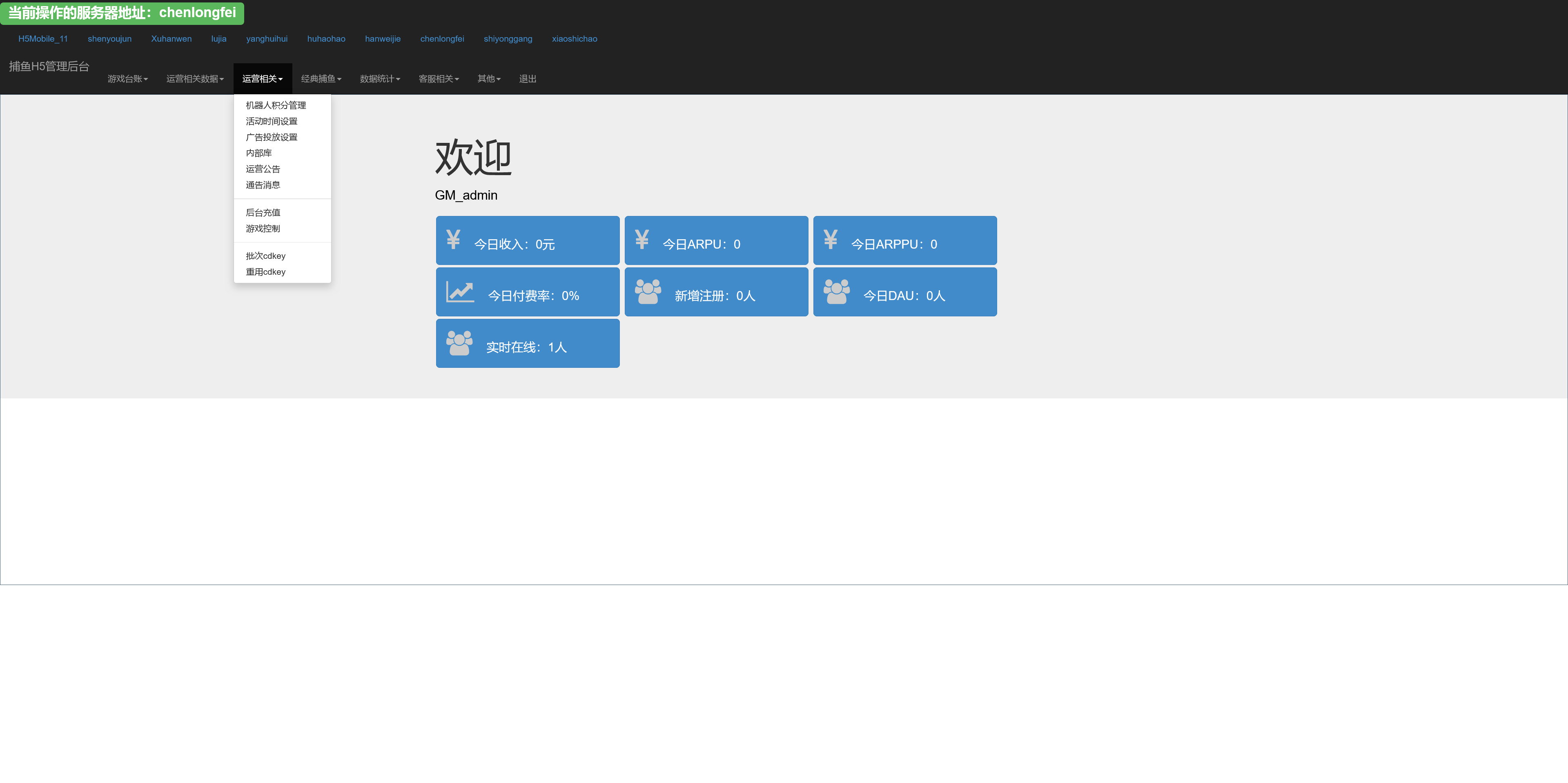Click the line chart icon on 今日付费率 card
This screenshot has height=783, width=1568.
(459, 291)
